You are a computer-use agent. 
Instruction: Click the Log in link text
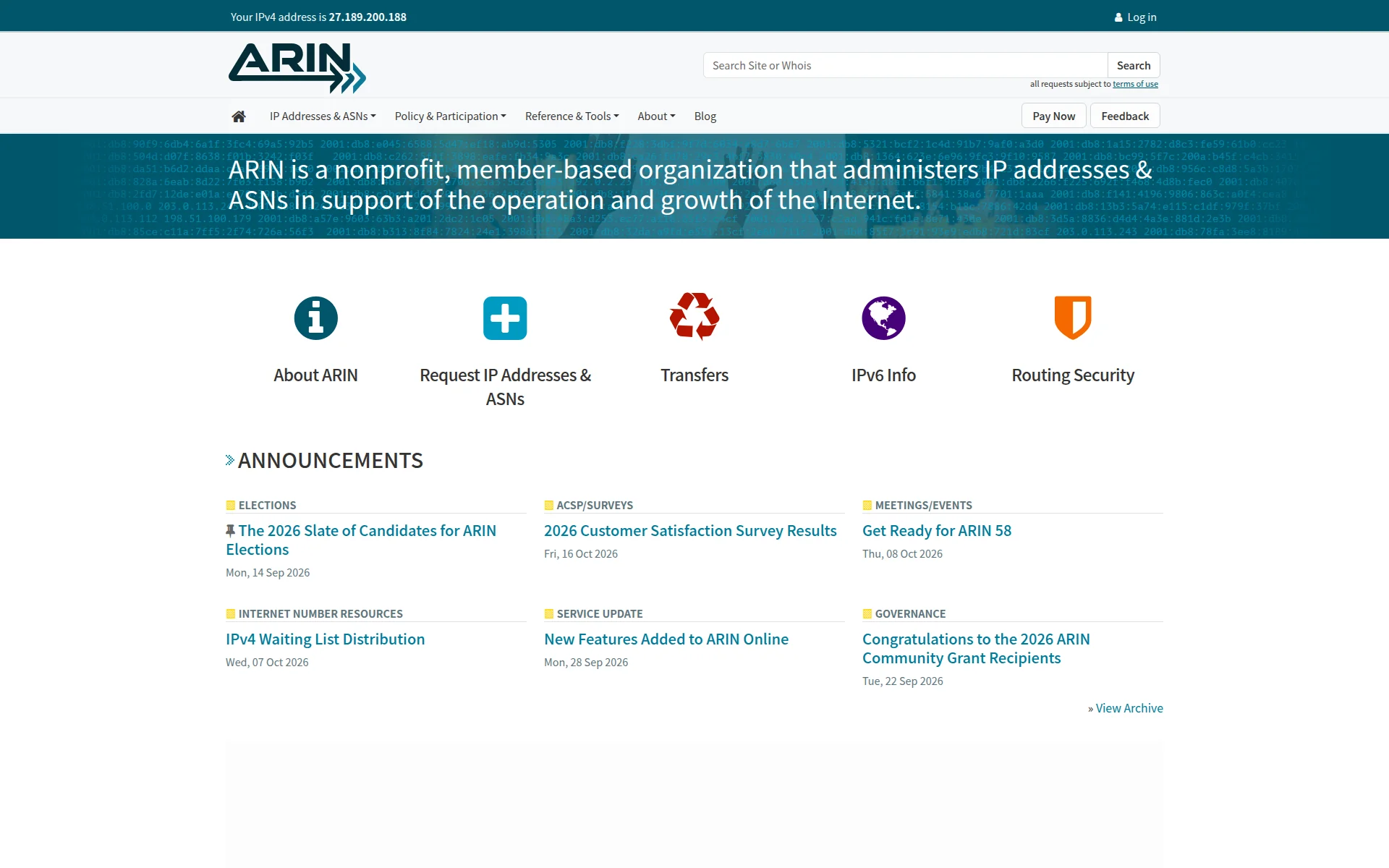[1142, 17]
